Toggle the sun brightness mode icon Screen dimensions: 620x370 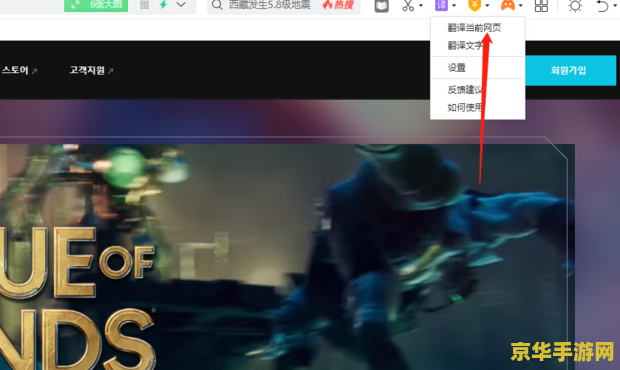pos(575,6)
